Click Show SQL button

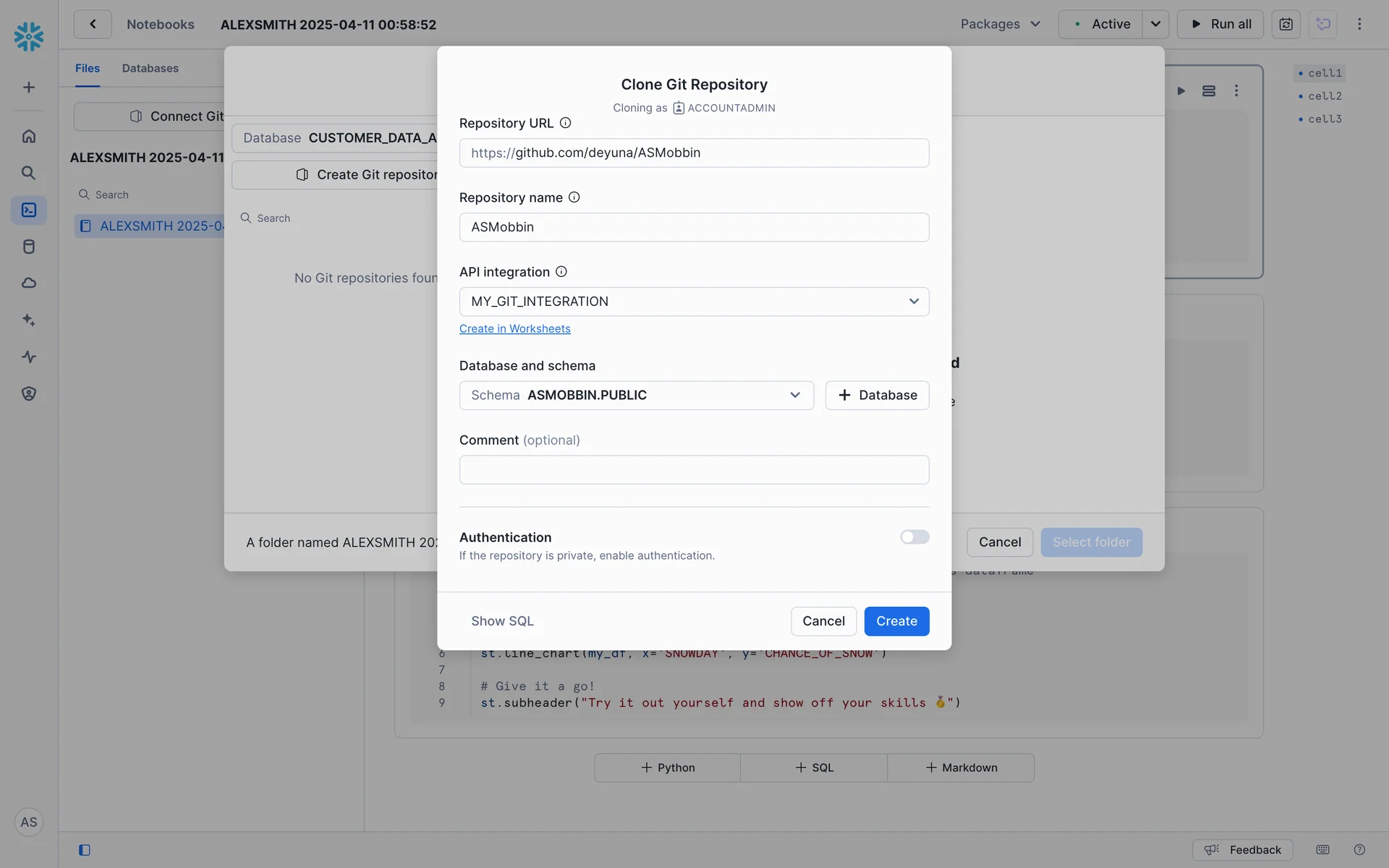coord(502,621)
